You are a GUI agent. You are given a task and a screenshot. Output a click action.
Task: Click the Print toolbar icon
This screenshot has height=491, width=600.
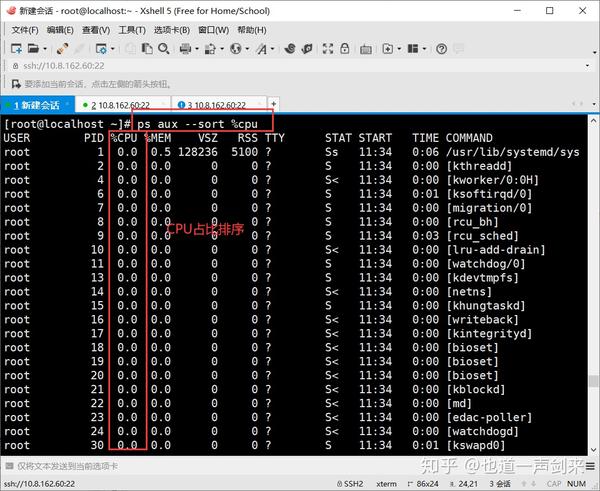click(x=186, y=49)
